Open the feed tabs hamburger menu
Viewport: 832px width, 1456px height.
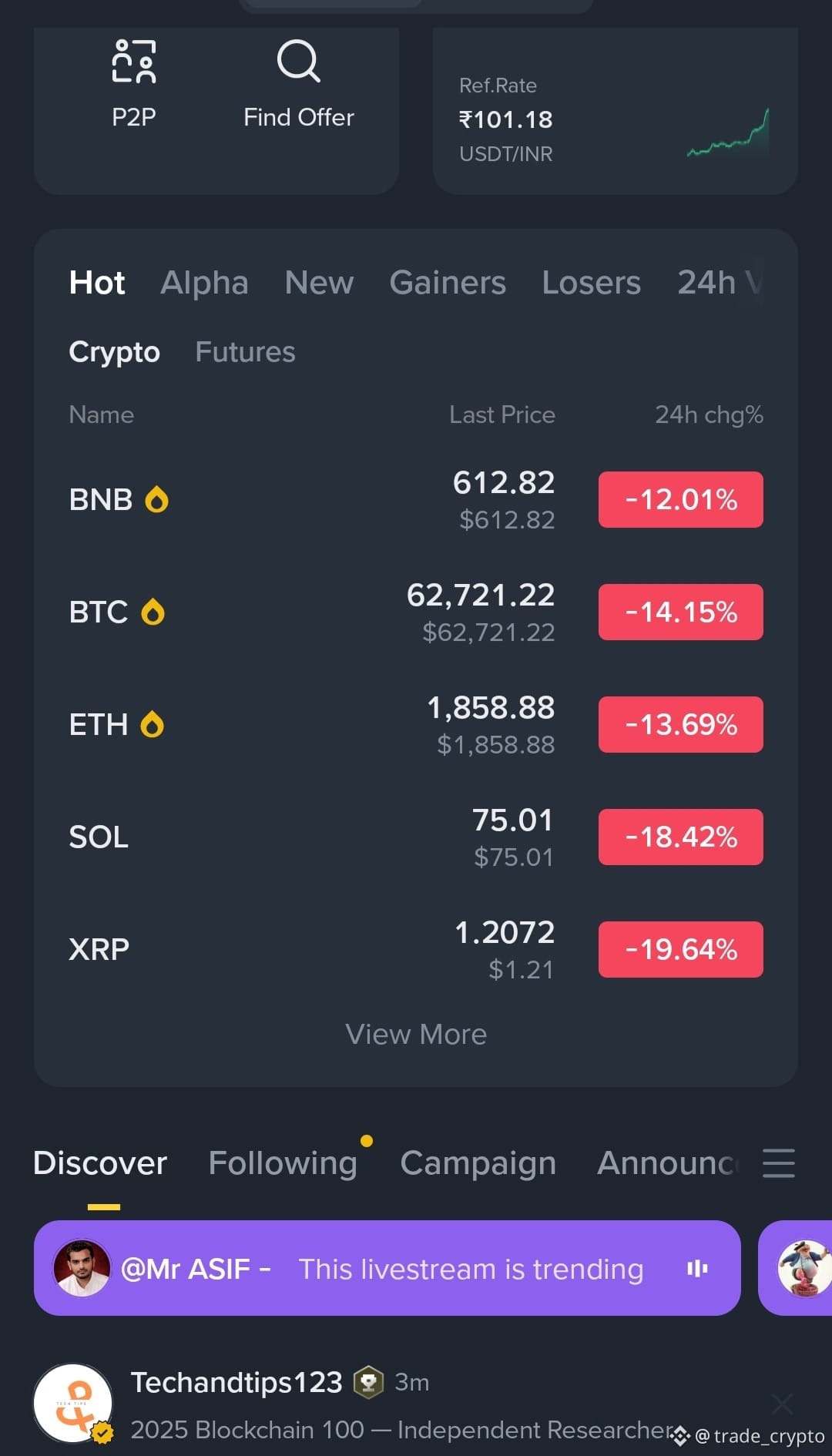(778, 1162)
